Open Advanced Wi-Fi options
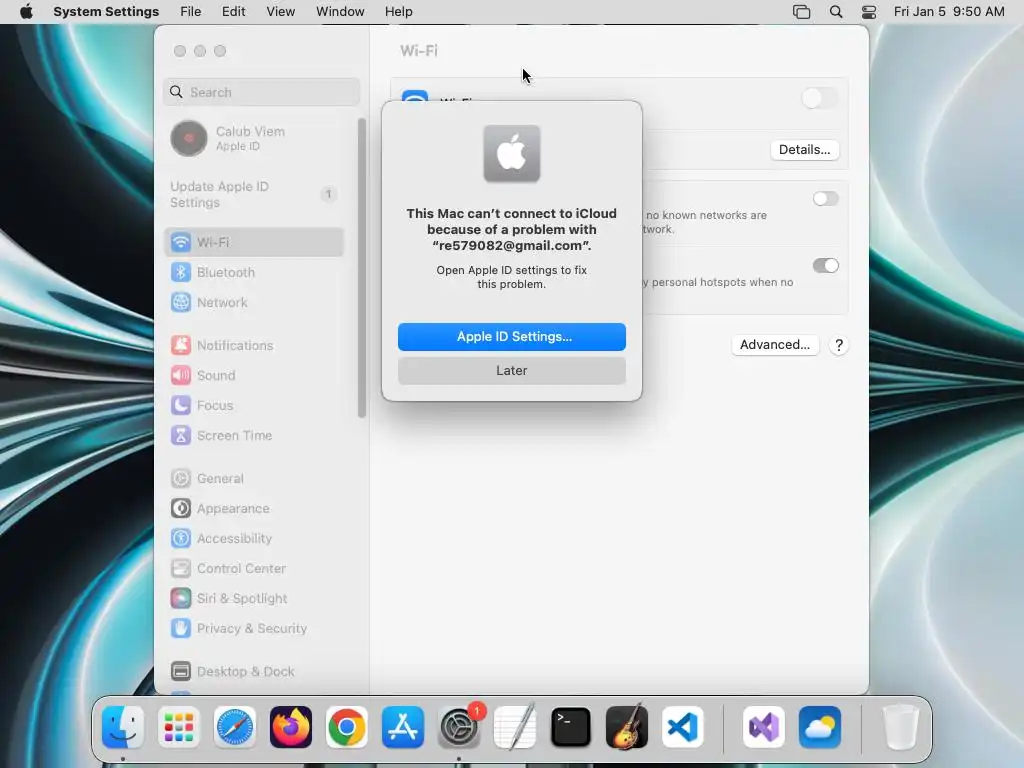Image resolution: width=1024 pixels, height=768 pixels. [x=775, y=345]
